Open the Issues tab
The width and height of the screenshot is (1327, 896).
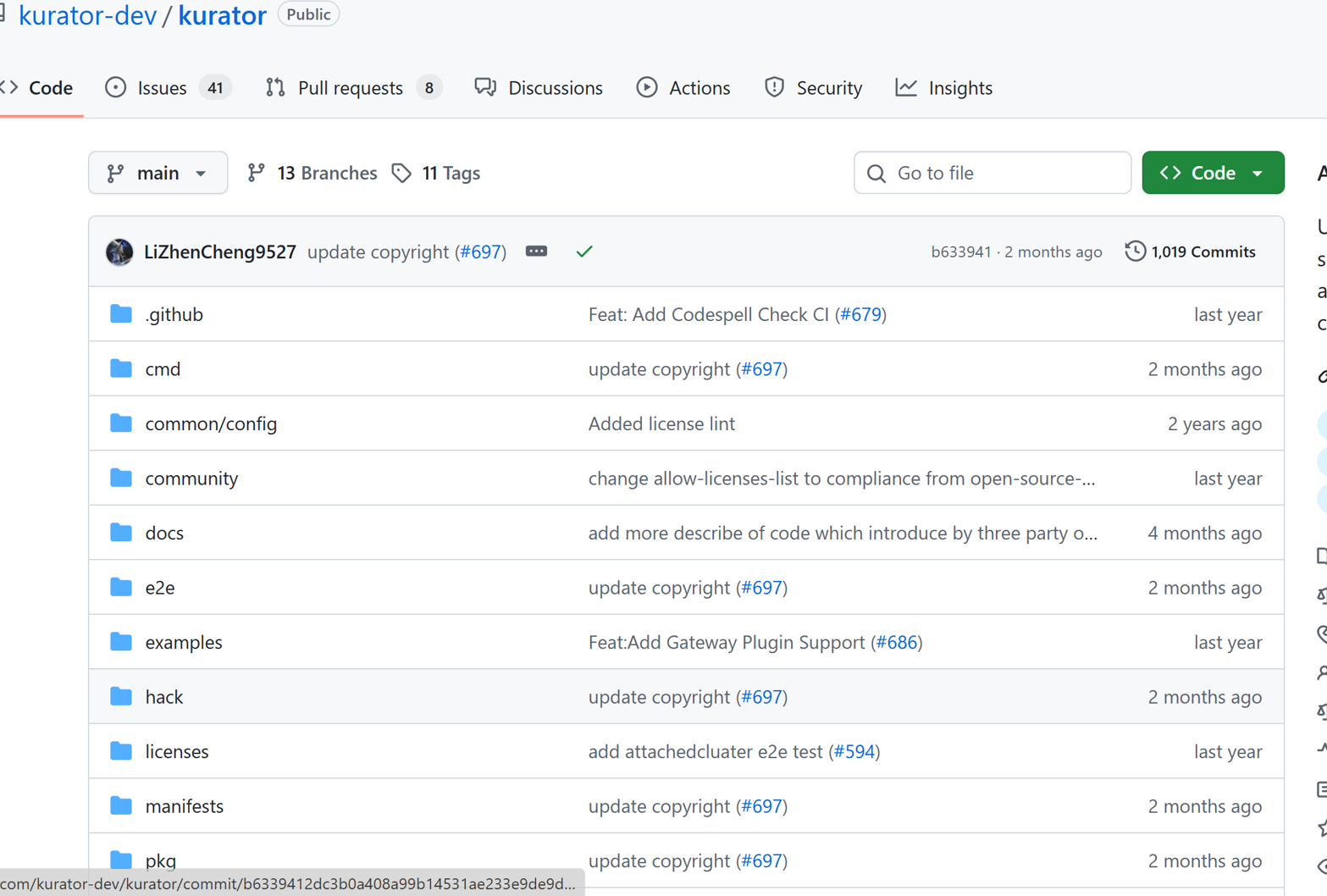pos(167,88)
